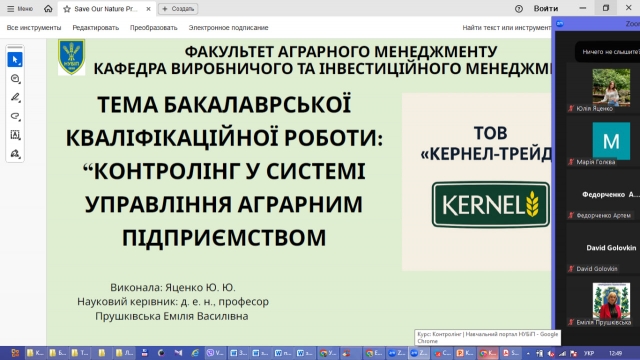This screenshot has width=640, height=360.
Task: Star the Save Our Nature tab
Action: pos(67,9)
